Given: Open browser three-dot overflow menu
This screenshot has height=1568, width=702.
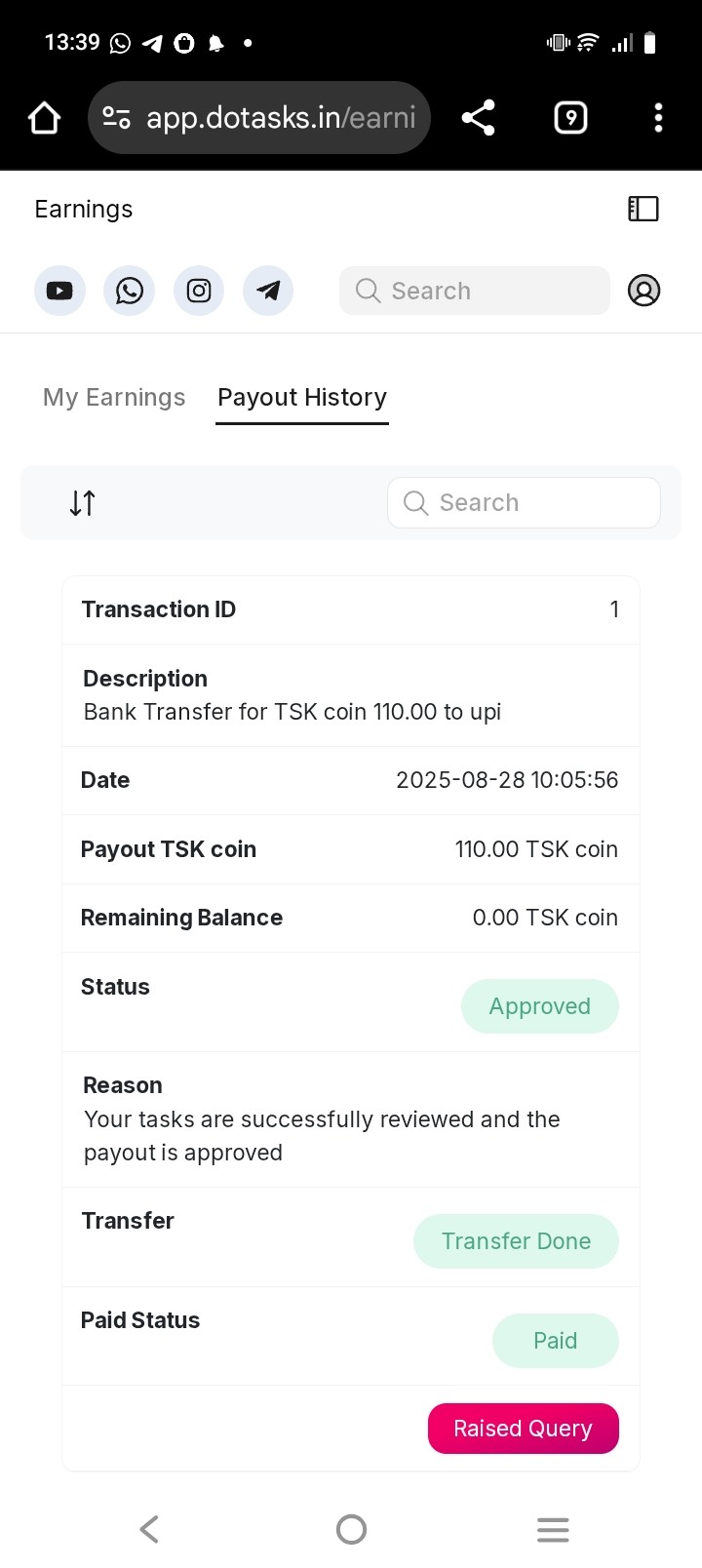Looking at the screenshot, I should click(658, 118).
